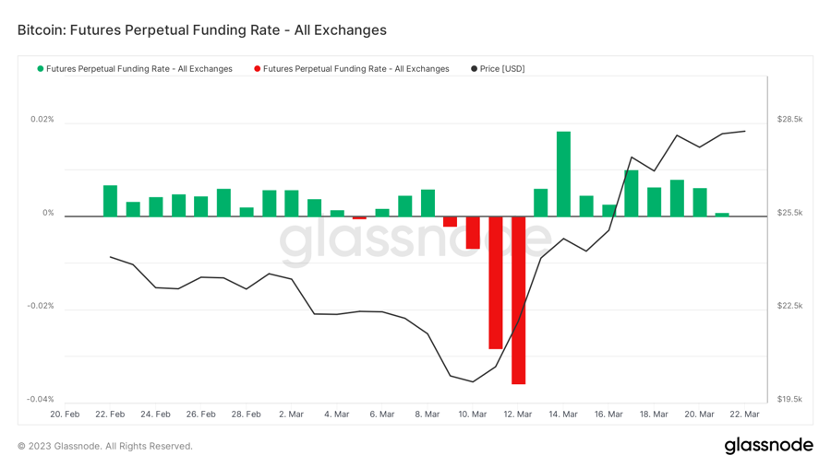Click the '© 2023 Glassnode' copyright text
Image resolution: width=832 pixels, height=468 pixels.
[105, 446]
